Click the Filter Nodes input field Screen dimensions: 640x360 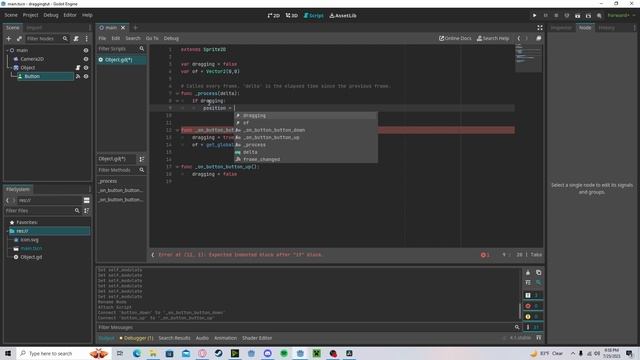click(47, 38)
